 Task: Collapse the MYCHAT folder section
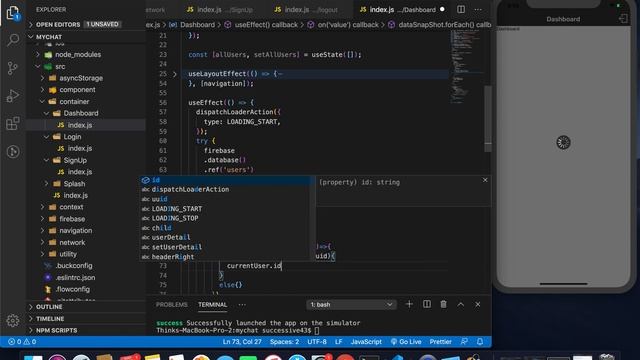[49, 37]
